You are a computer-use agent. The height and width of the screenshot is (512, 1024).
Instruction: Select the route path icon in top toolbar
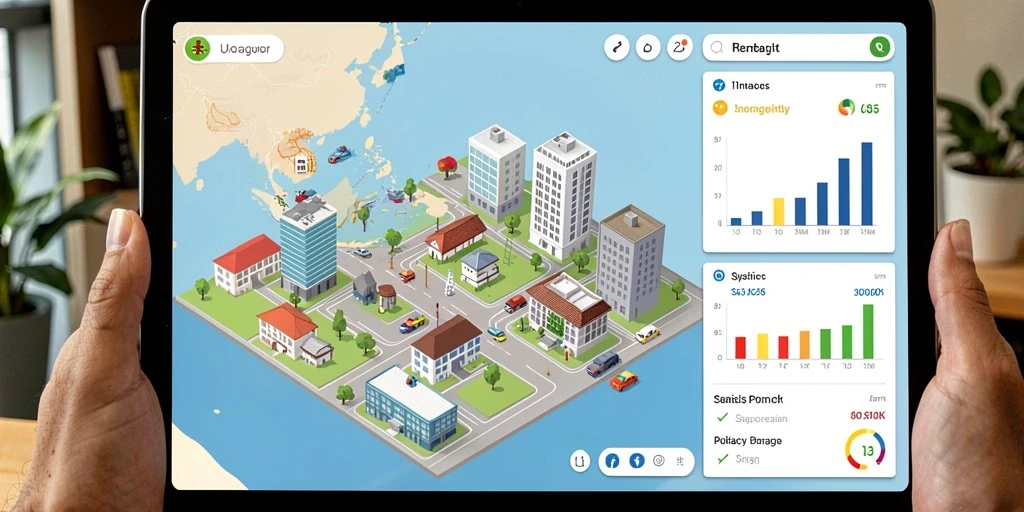click(x=616, y=48)
